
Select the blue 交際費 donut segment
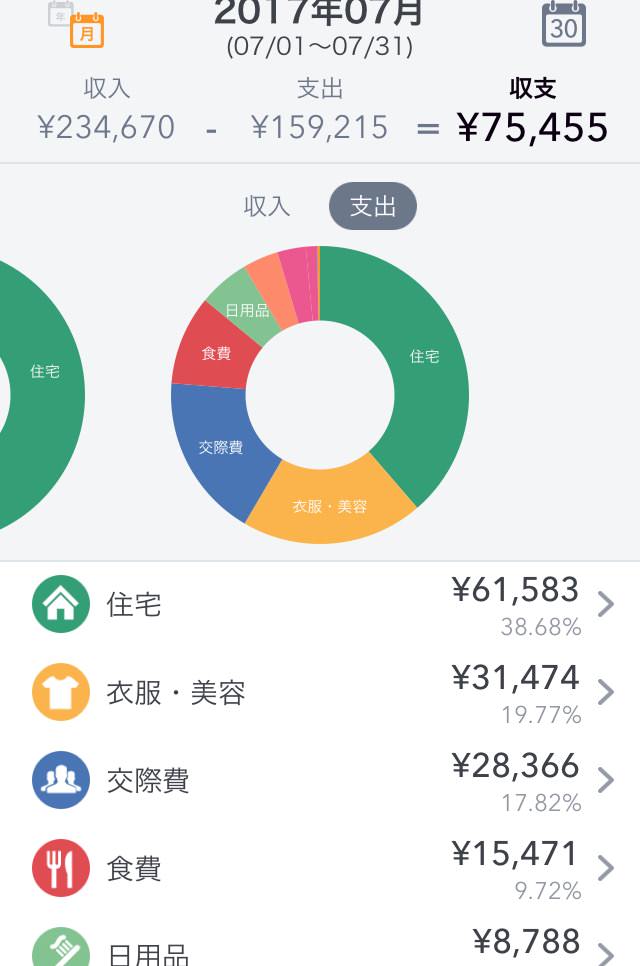click(219, 447)
